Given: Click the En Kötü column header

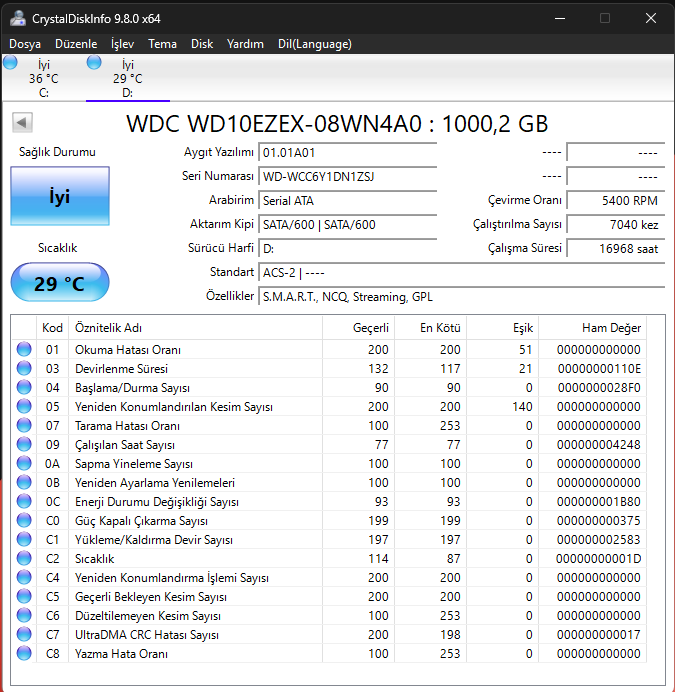Looking at the screenshot, I should (x=430, y=328).
